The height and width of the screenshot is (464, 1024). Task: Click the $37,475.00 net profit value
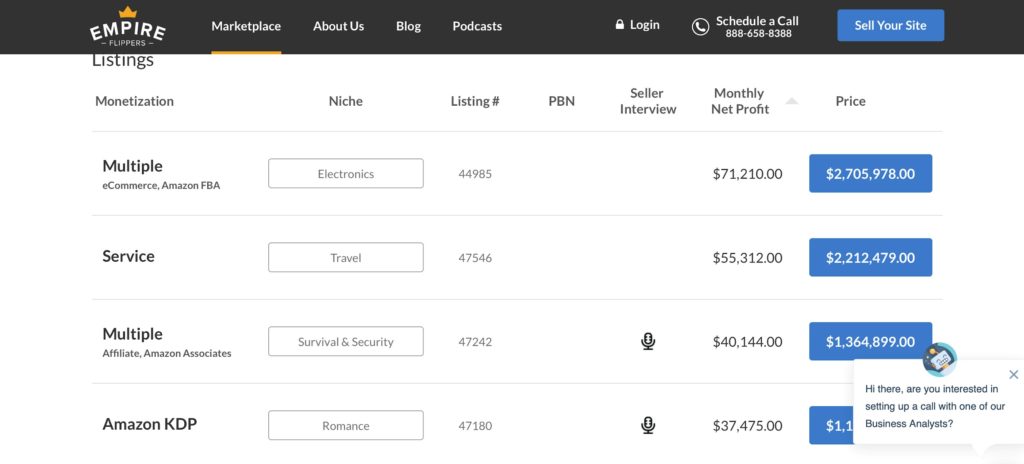pos(747,425)
